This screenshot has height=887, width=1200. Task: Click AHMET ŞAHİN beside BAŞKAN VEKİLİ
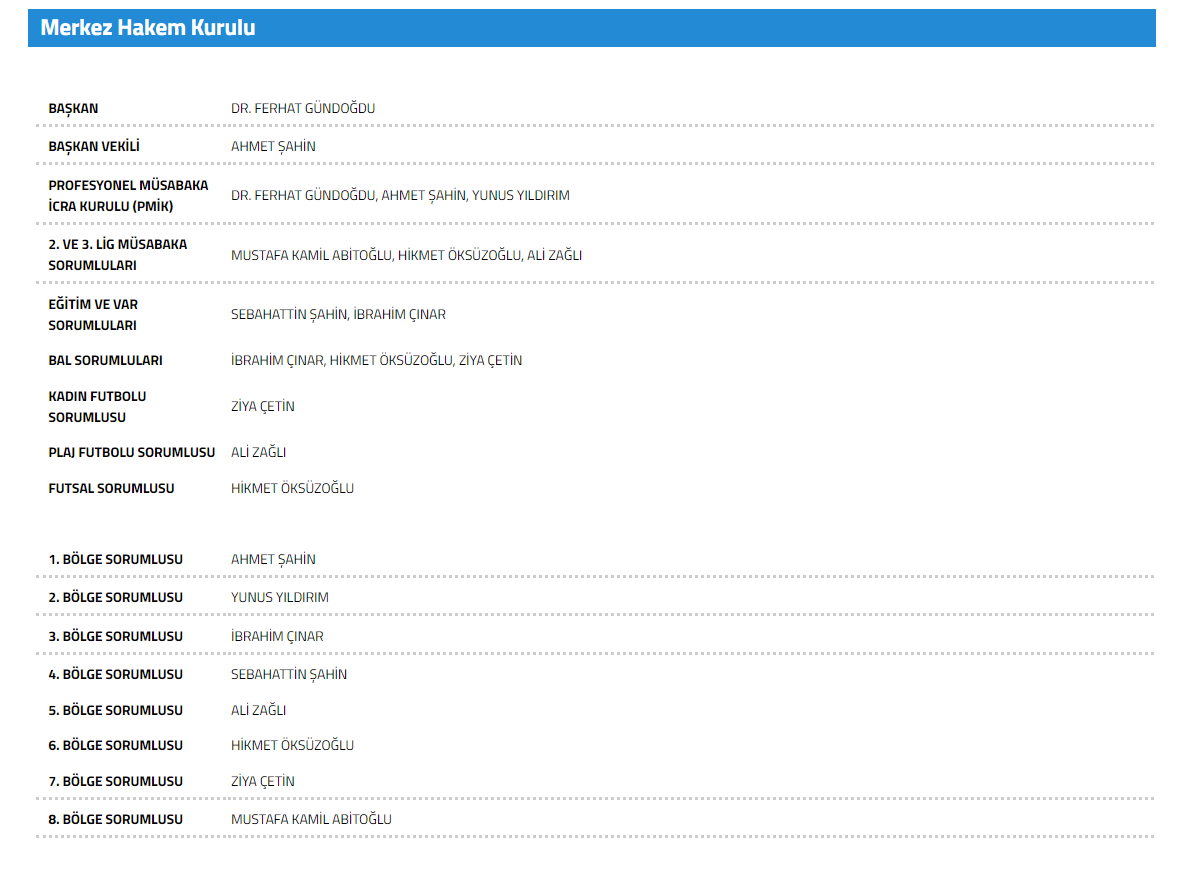273,146
